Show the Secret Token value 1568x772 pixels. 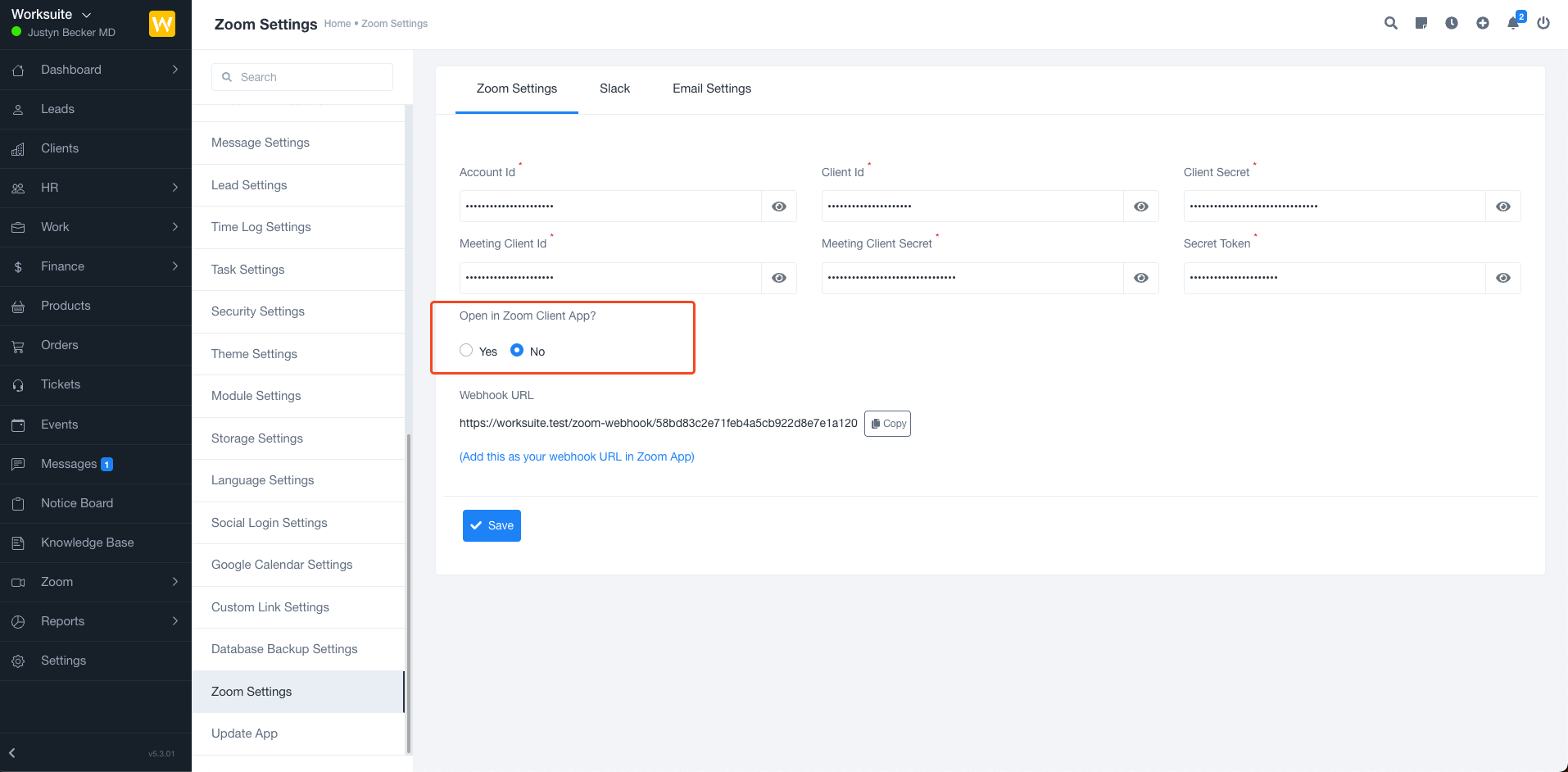tap(1503, 278)
